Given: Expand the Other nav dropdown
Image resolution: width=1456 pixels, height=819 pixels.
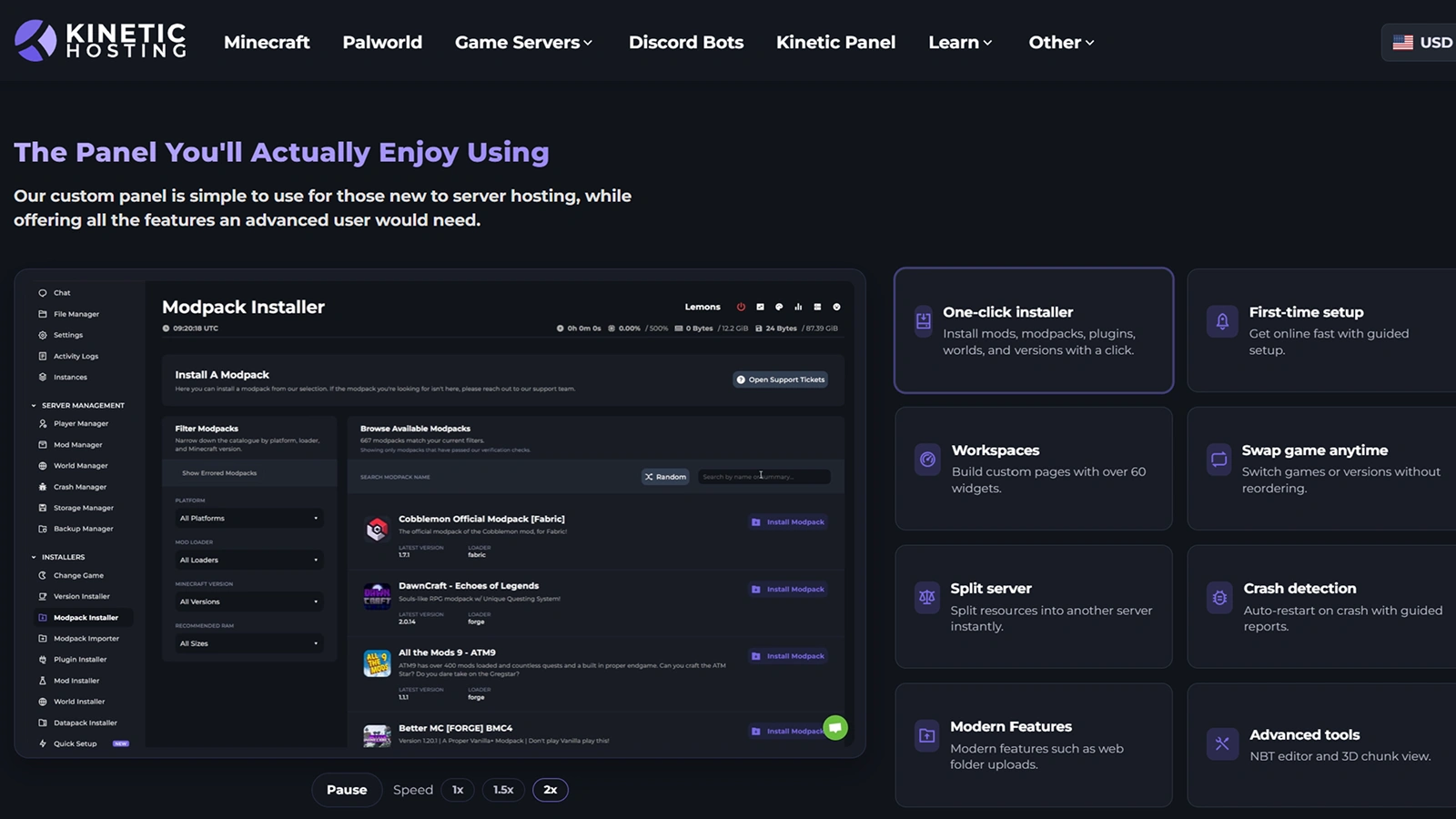Looking at the screenshot, I should pos(1061,42).
